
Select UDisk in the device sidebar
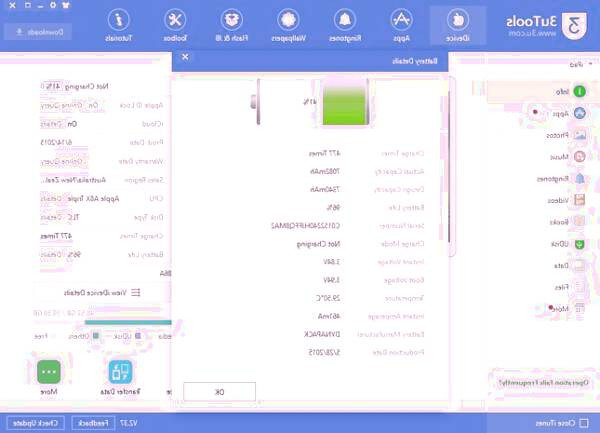(567, 244)
